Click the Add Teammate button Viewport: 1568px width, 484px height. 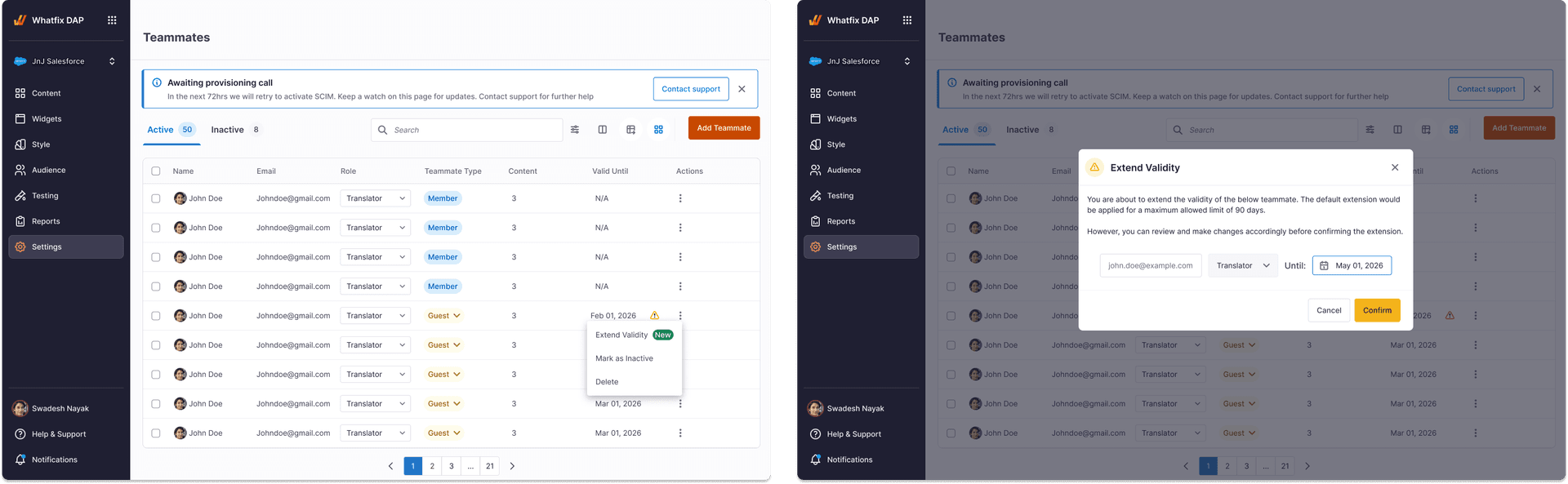coord(724,128)
